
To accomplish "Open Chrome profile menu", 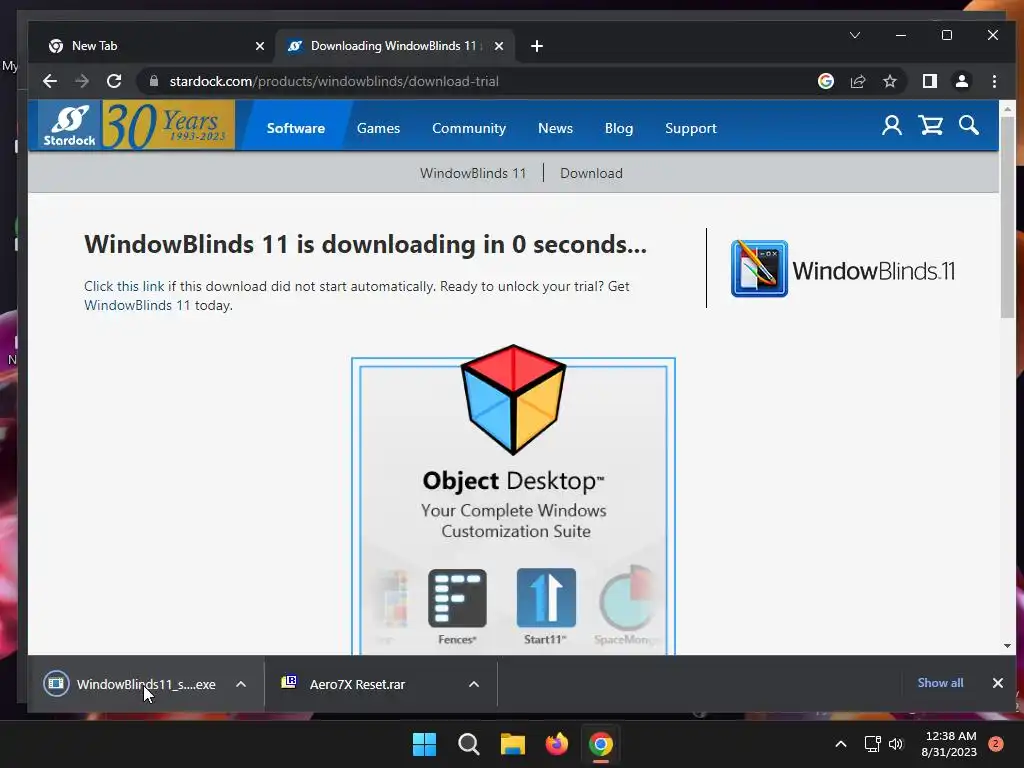I will (961, 81).
